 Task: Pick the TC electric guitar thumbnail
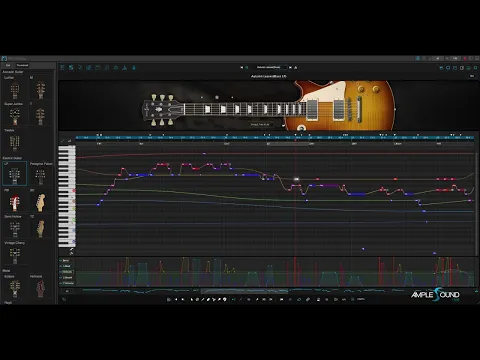pyautogui.click(x=41, y=227)
